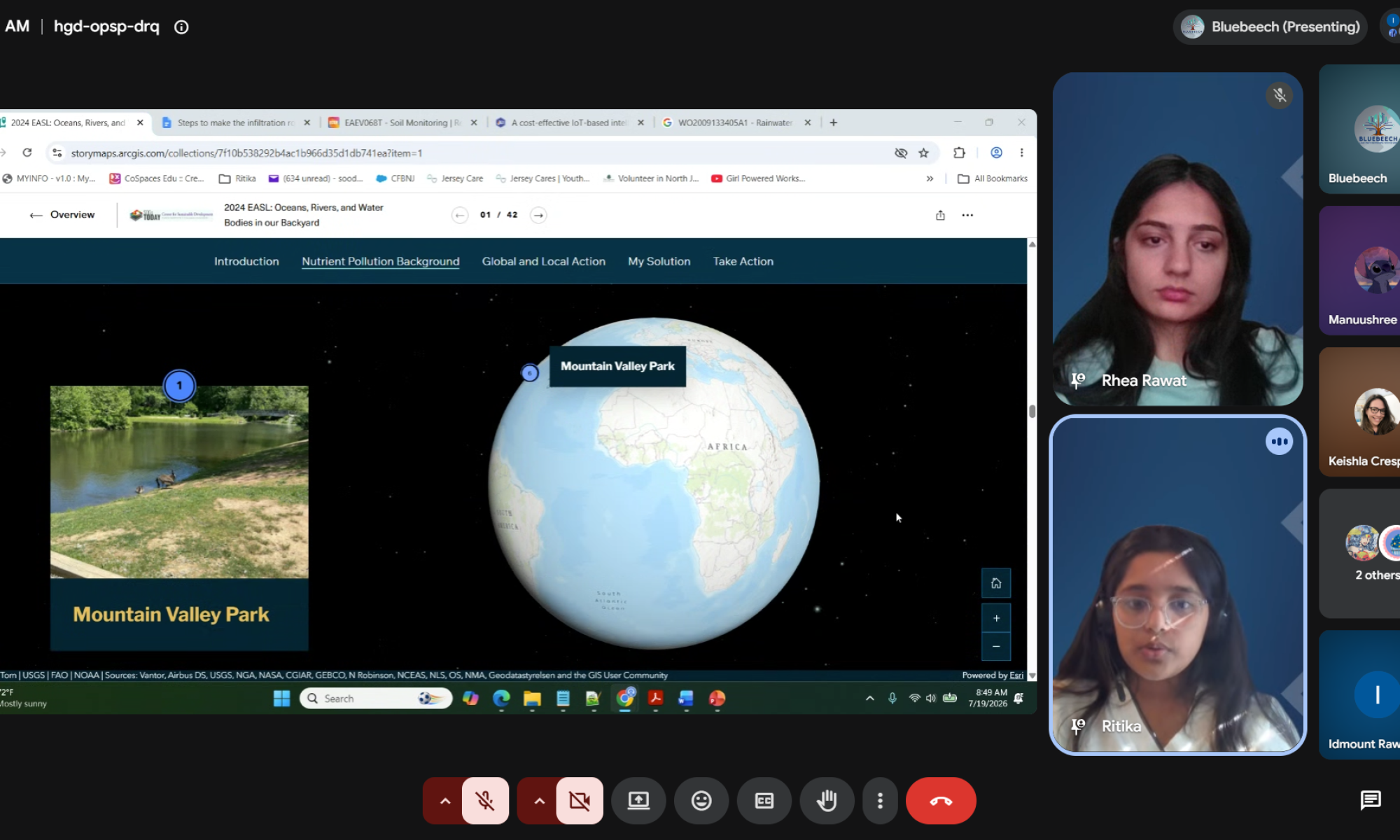The height and width of the screenshot is (840, 1400).
Task: Select the My Solution navigation tab
Action: pos(659,261)
